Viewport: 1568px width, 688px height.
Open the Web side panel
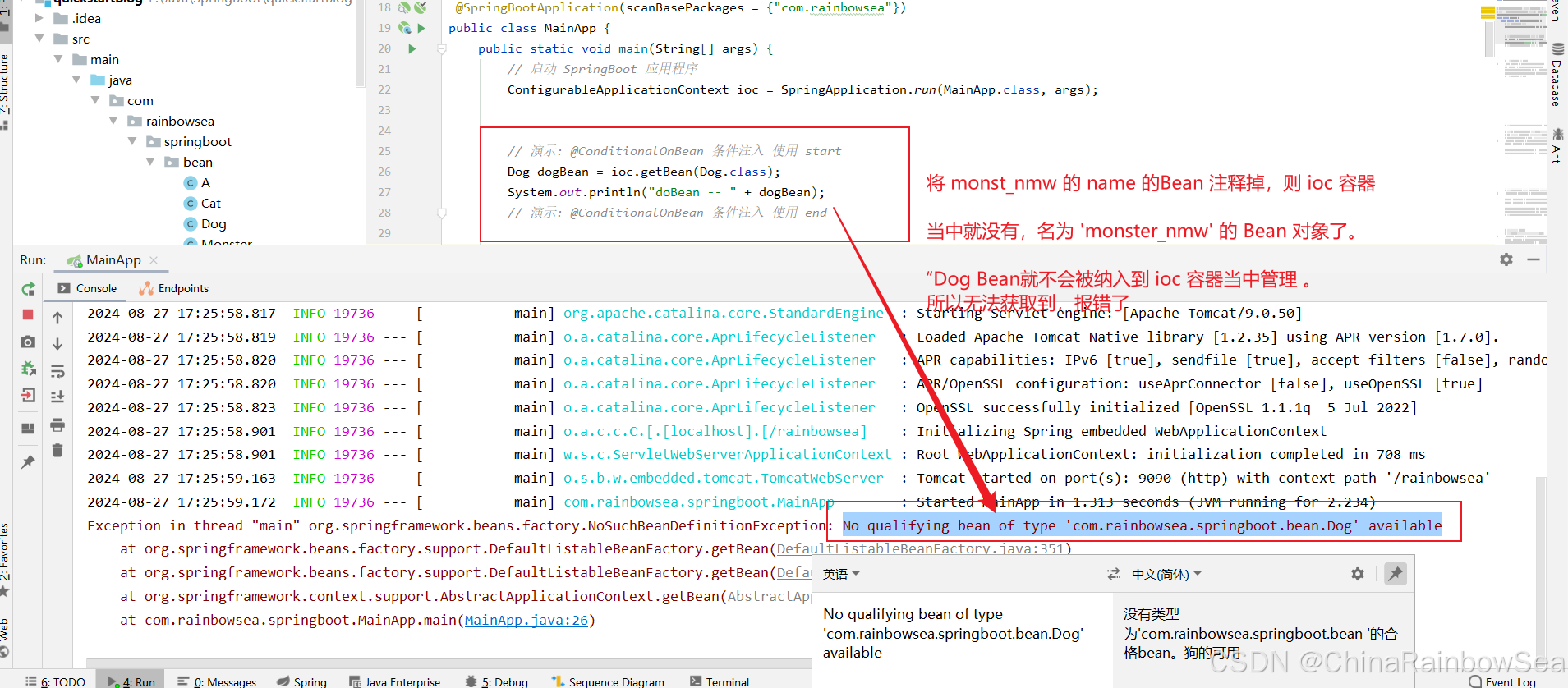tap(6, 637)
